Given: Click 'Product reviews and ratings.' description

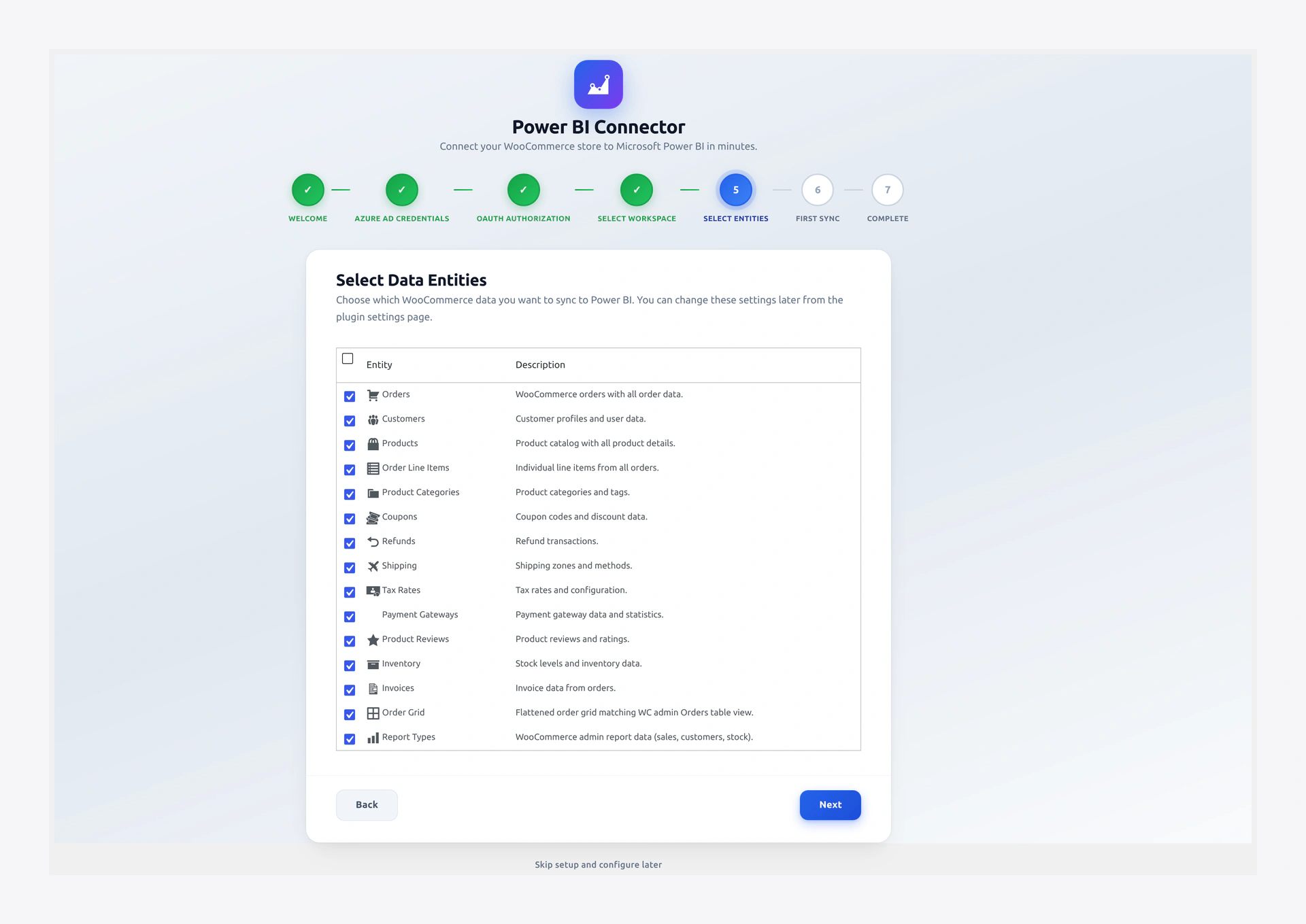Looking at the screenshot, I should (x=573, y=639).
